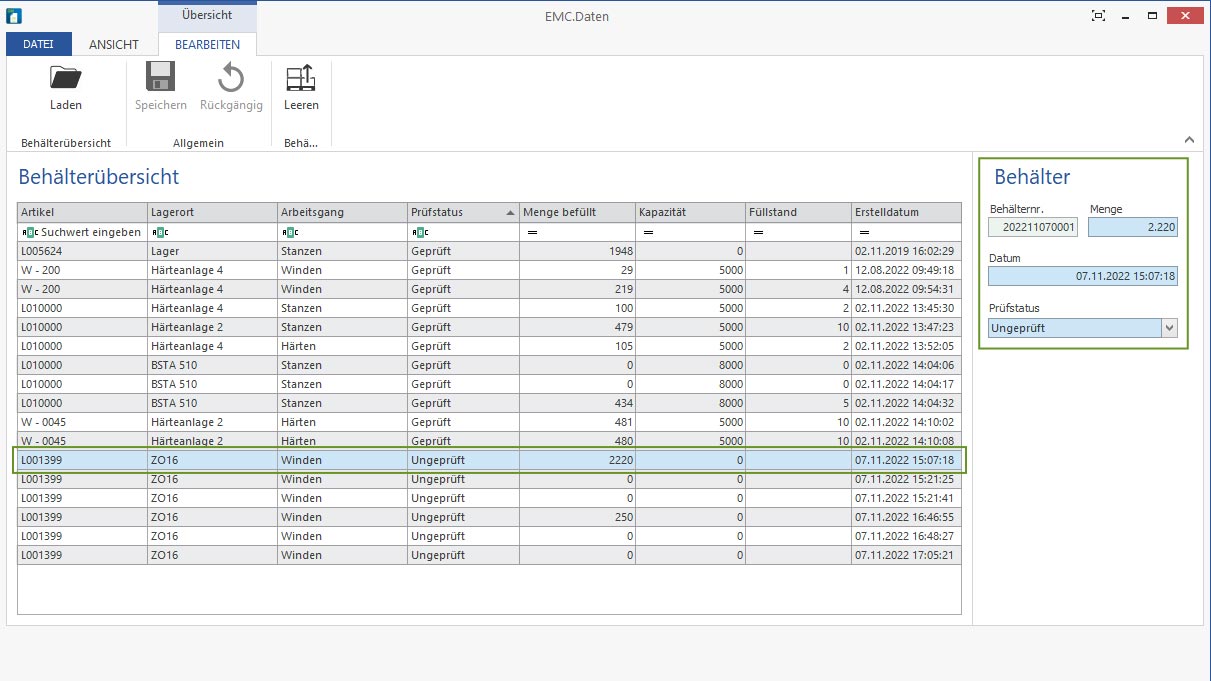Click the Lagerort column filter type icon
Image resolution: width=1211 pixels, height=681 pixels.
click(159, 232)
